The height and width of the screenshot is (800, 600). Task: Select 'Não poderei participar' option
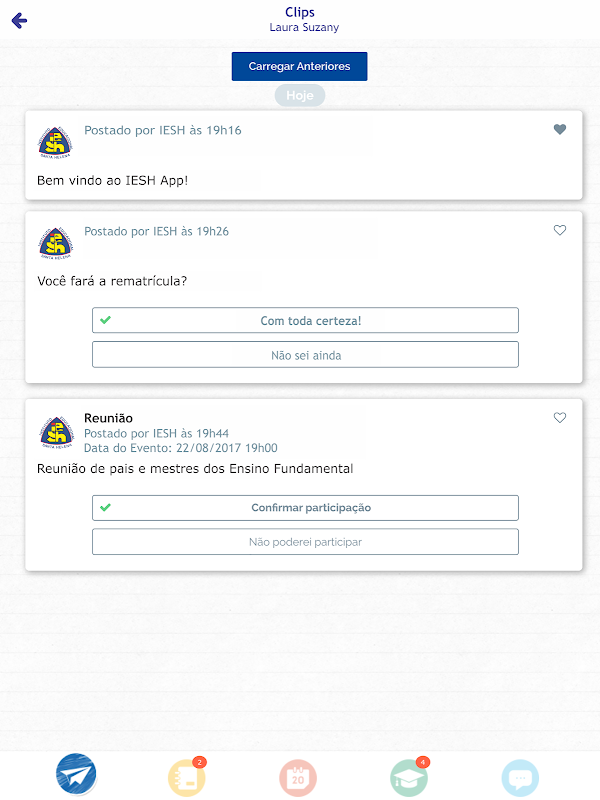point(305,542)
